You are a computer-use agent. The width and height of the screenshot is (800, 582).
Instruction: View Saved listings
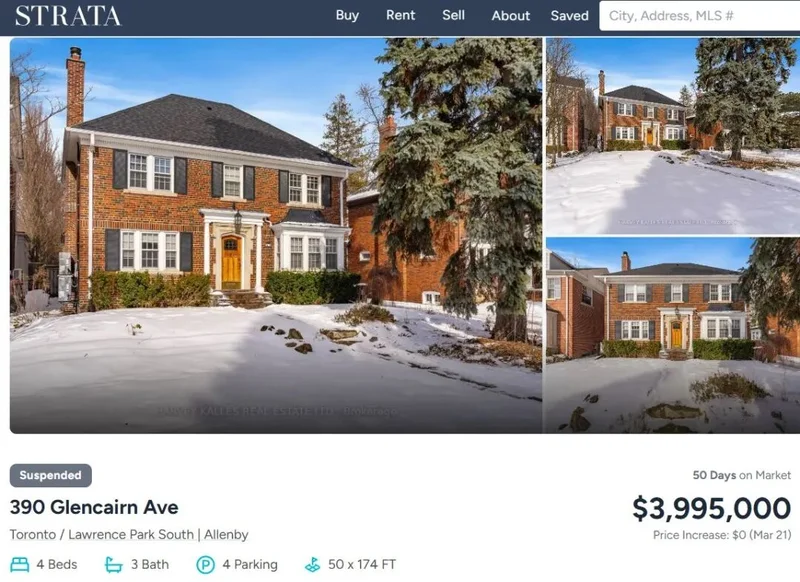(x=569, y=16)
